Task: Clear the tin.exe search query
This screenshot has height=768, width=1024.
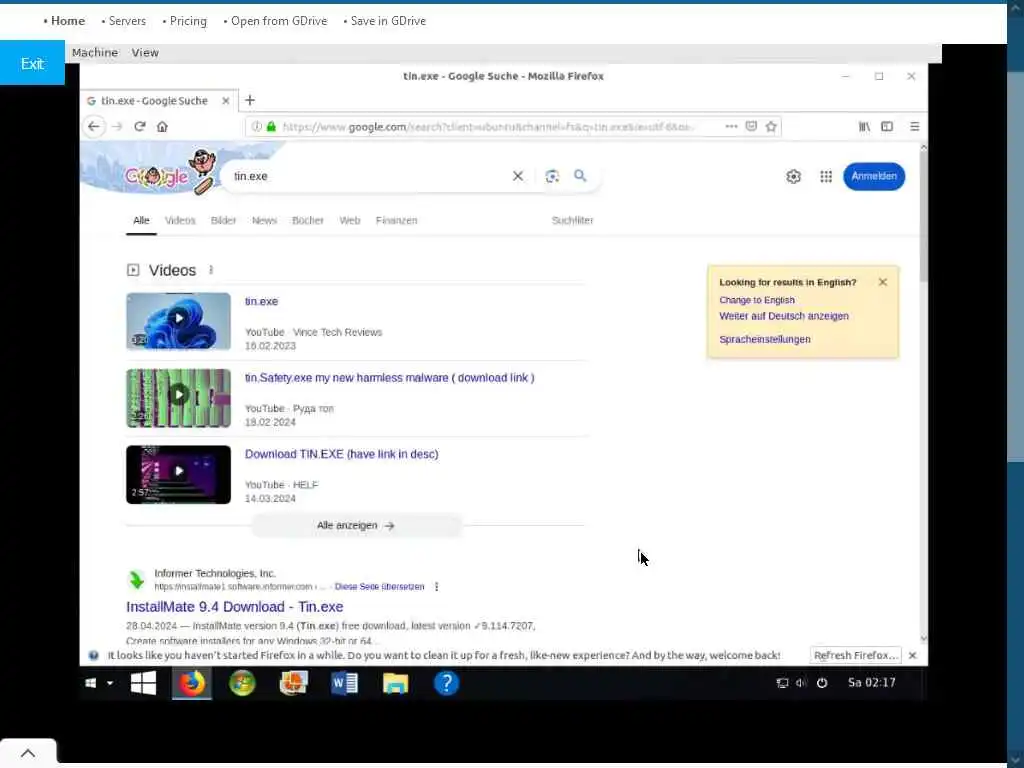Action: point(518,176)
